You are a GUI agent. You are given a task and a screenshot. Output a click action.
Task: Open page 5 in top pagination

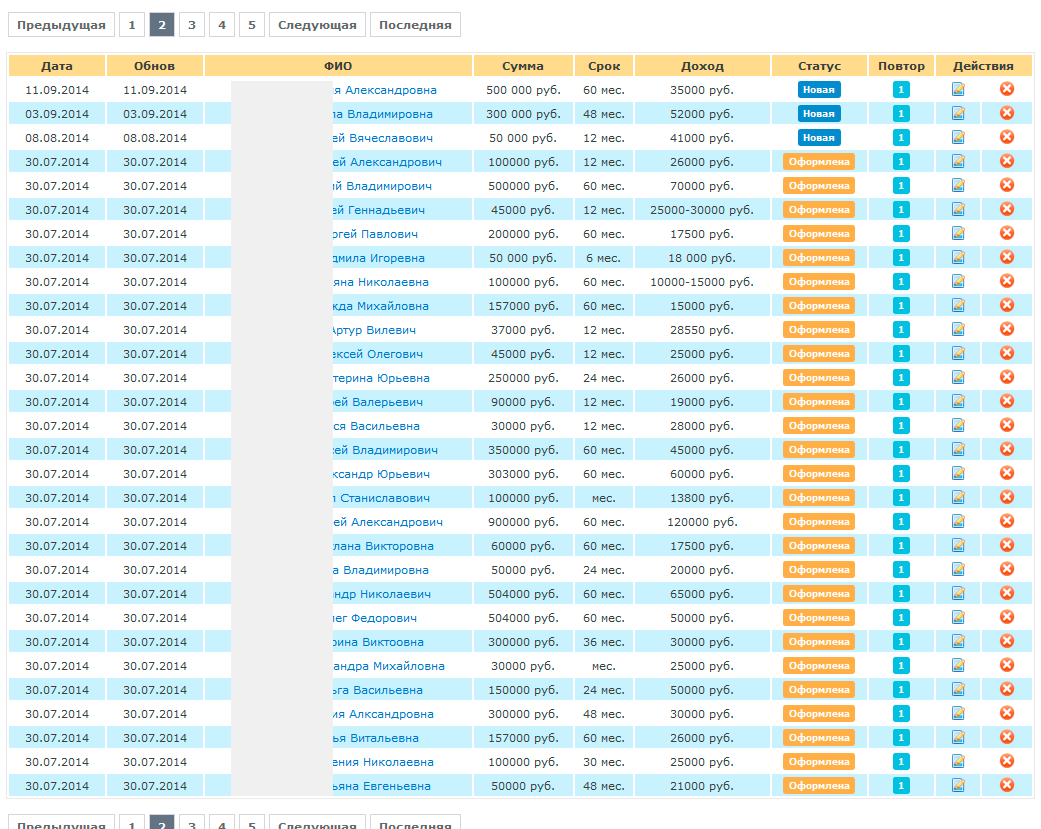(251, 25)
